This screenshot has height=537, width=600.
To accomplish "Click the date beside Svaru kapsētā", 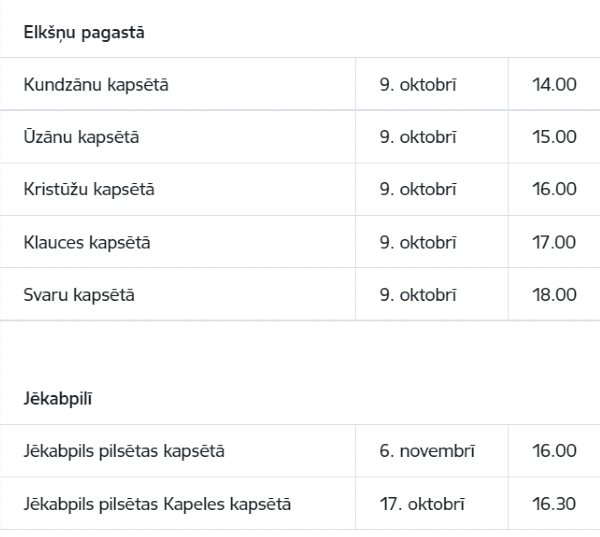I will tap(432, 294).
